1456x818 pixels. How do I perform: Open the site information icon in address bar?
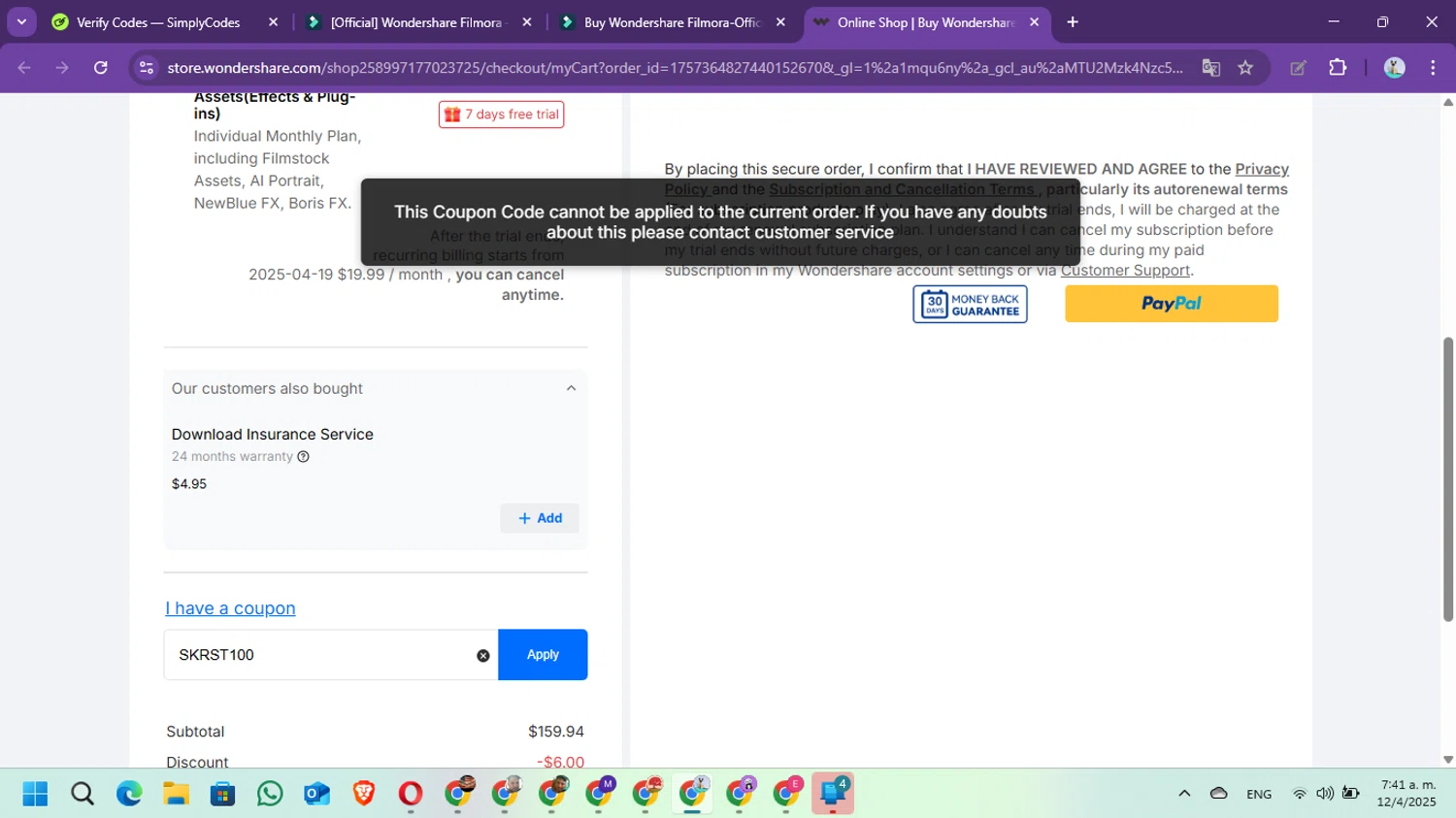147,68
